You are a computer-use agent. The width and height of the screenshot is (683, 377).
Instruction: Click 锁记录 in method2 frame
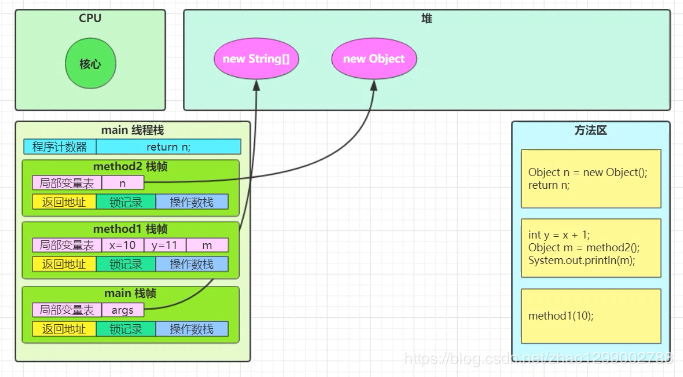pyautogui.click(x=126, y=202)
